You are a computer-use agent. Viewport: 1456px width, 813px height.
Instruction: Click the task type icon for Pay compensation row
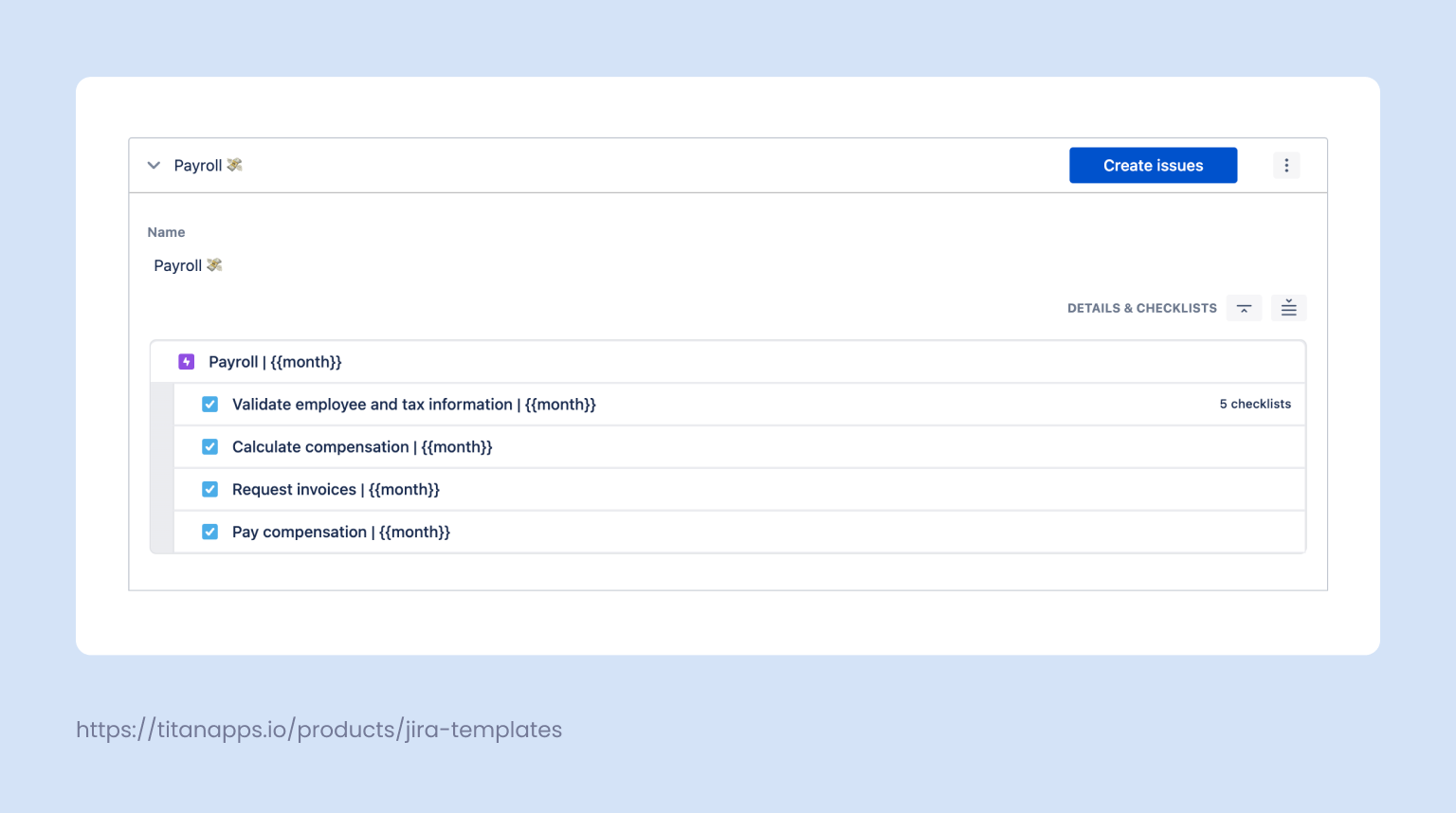[209, 532]
